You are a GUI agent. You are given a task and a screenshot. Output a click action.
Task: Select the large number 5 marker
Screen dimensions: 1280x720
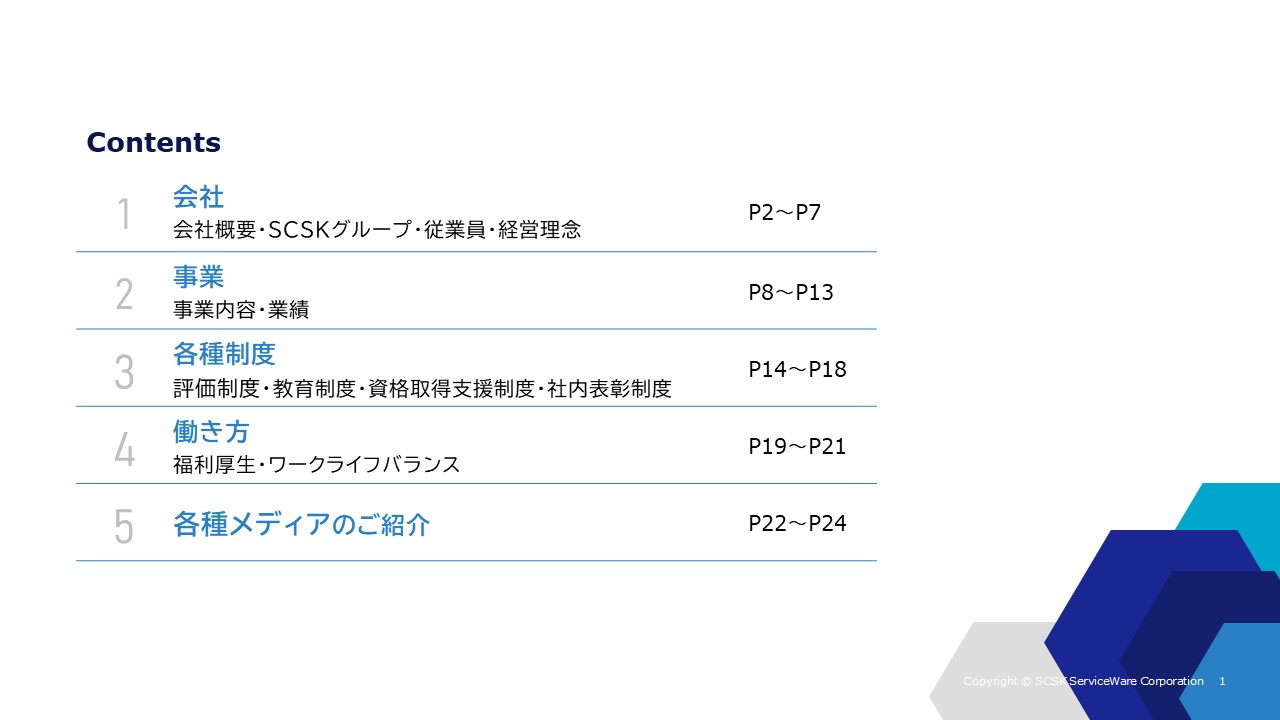[124, 526]
